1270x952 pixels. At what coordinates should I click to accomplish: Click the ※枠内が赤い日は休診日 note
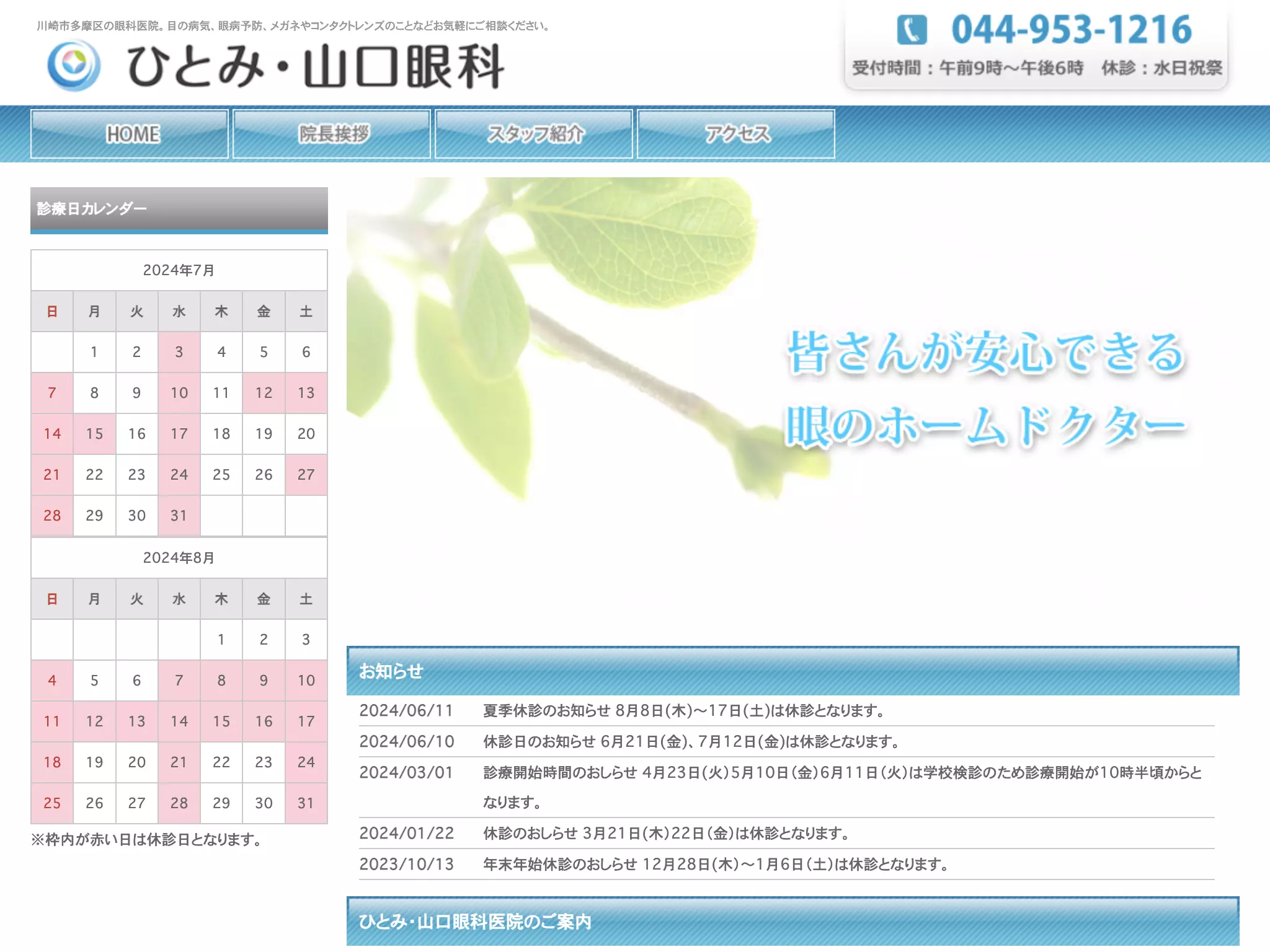pyautogui.click(x=148, y=840)
